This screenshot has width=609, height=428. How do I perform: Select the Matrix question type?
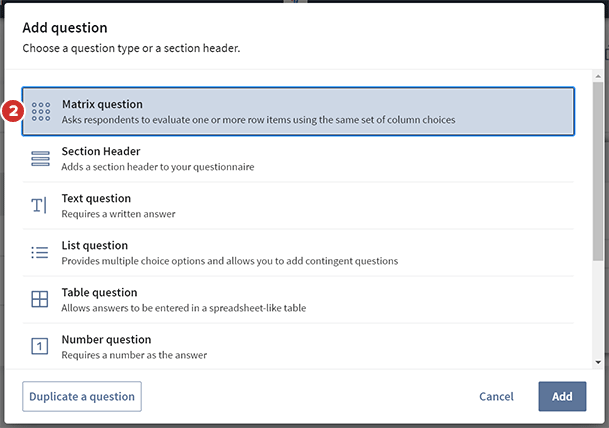tap(102, 104)
